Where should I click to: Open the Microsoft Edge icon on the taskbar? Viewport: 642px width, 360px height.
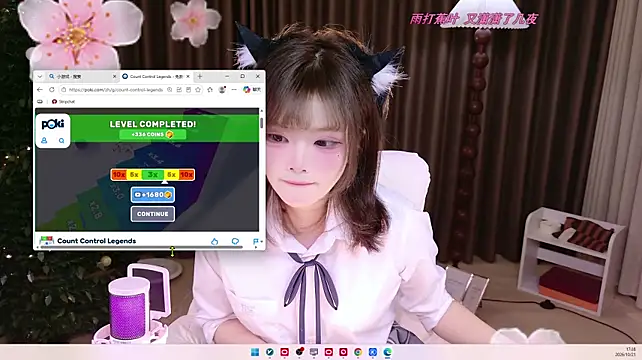pos(387,352)
